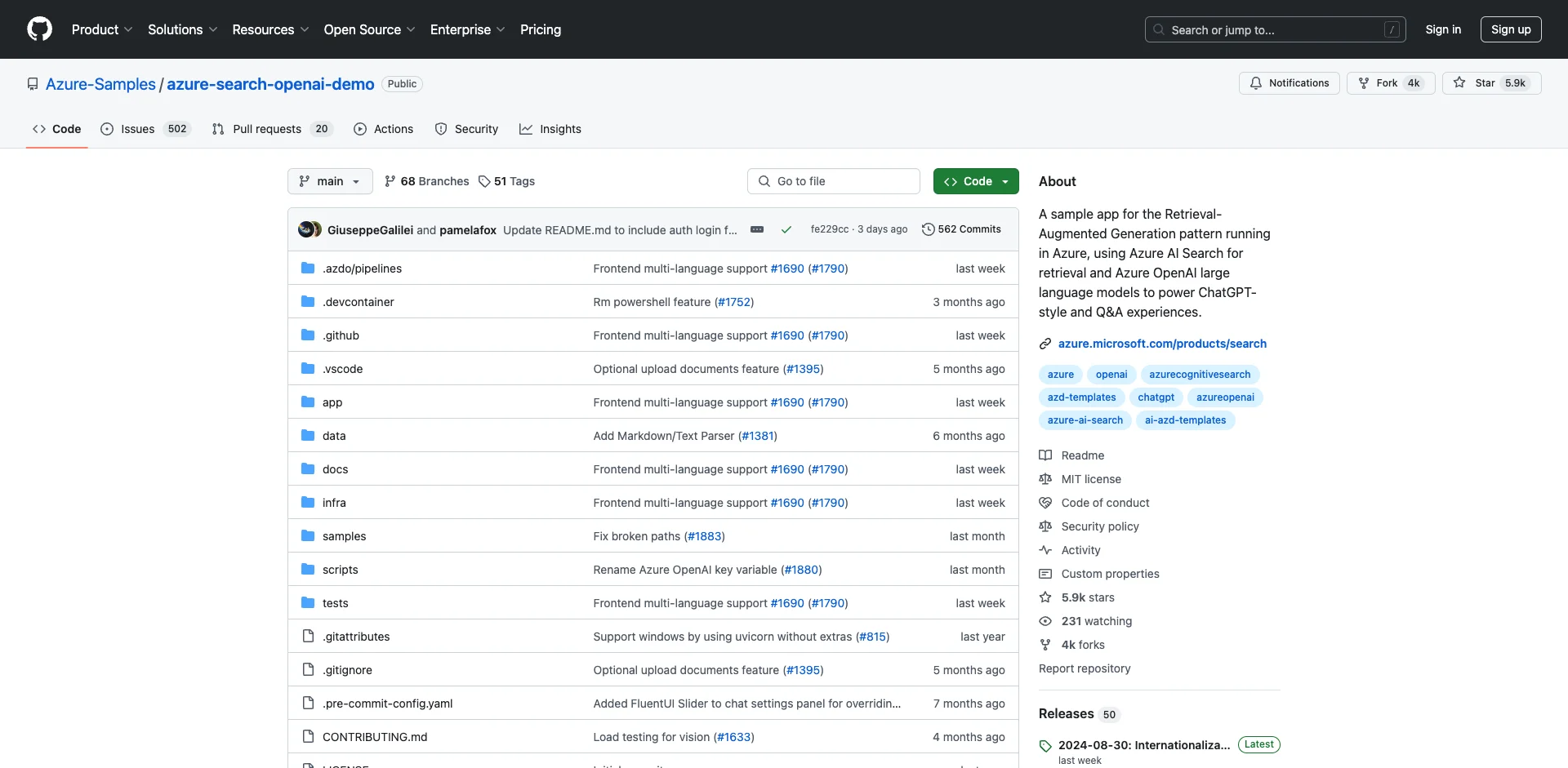Open the pamelafox author link
Image resolution: width=1568 pixels, height=768 pixels.
468,230
